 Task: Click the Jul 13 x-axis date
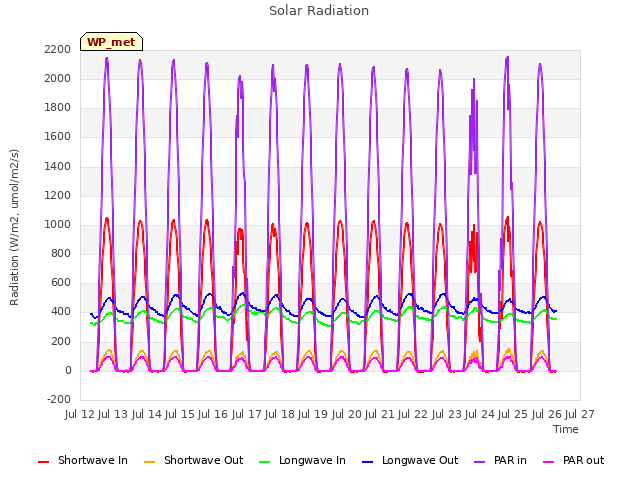pos(113,414)
